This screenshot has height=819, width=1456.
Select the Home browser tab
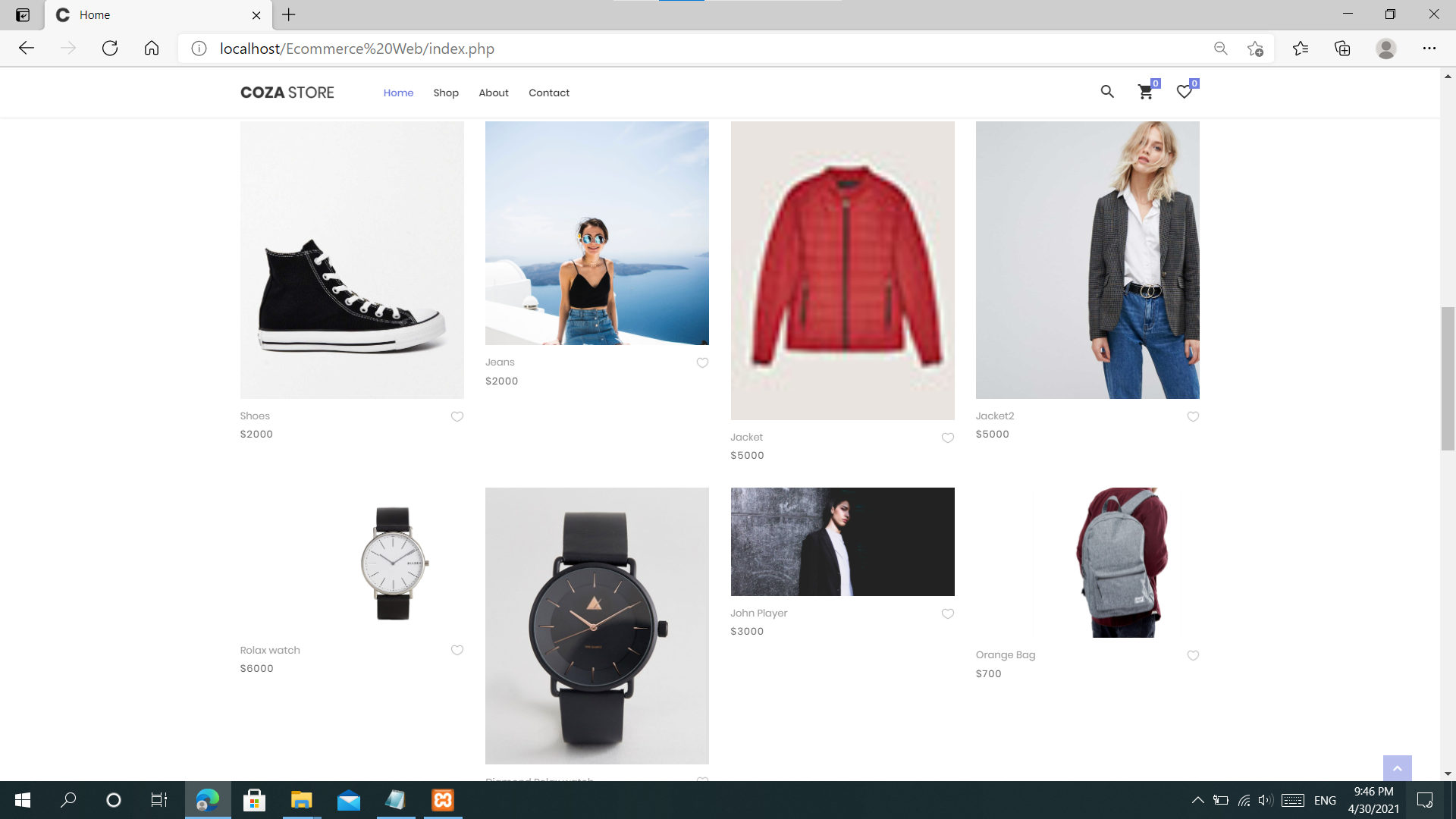click(157, 15)
